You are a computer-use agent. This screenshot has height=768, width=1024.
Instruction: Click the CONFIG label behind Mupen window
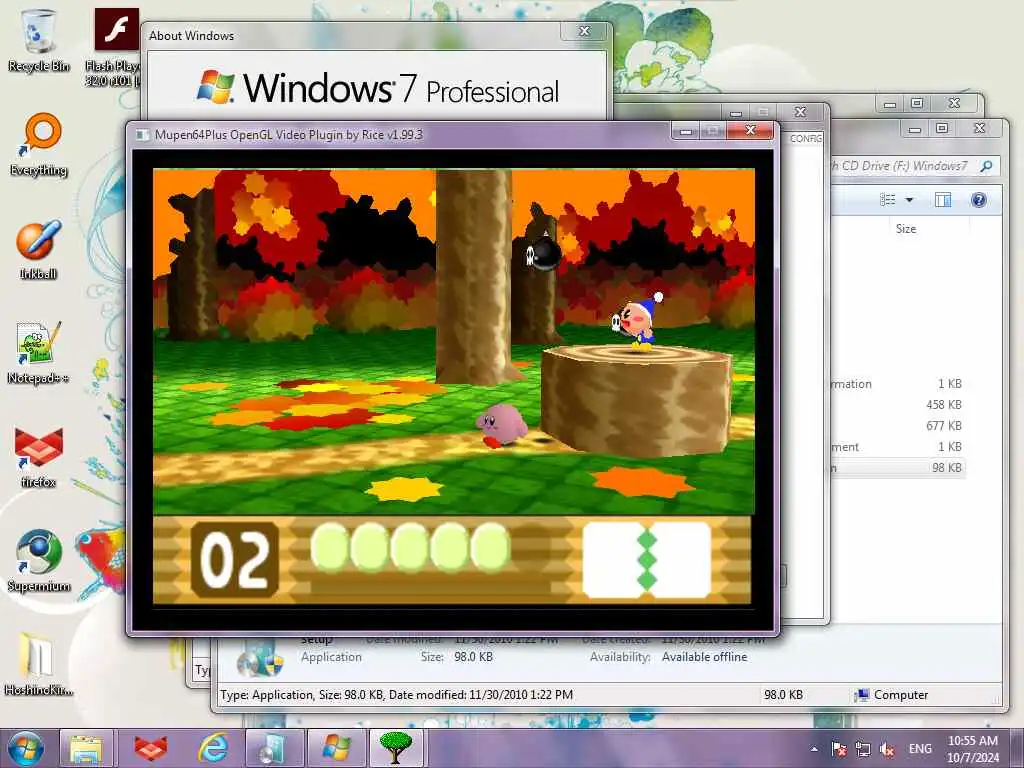805,138
